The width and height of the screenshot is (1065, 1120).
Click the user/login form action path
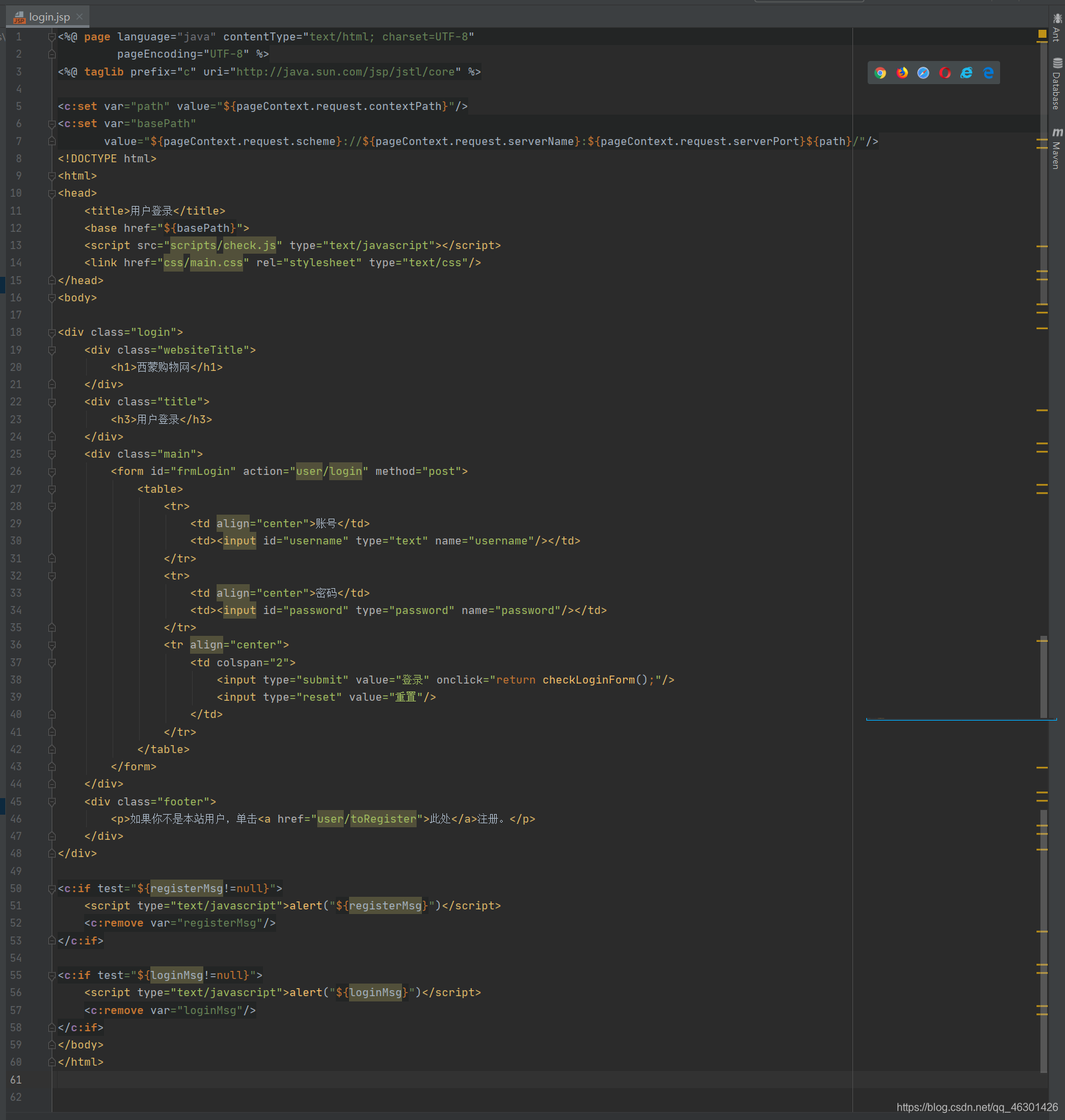click(x=329, y=472)
